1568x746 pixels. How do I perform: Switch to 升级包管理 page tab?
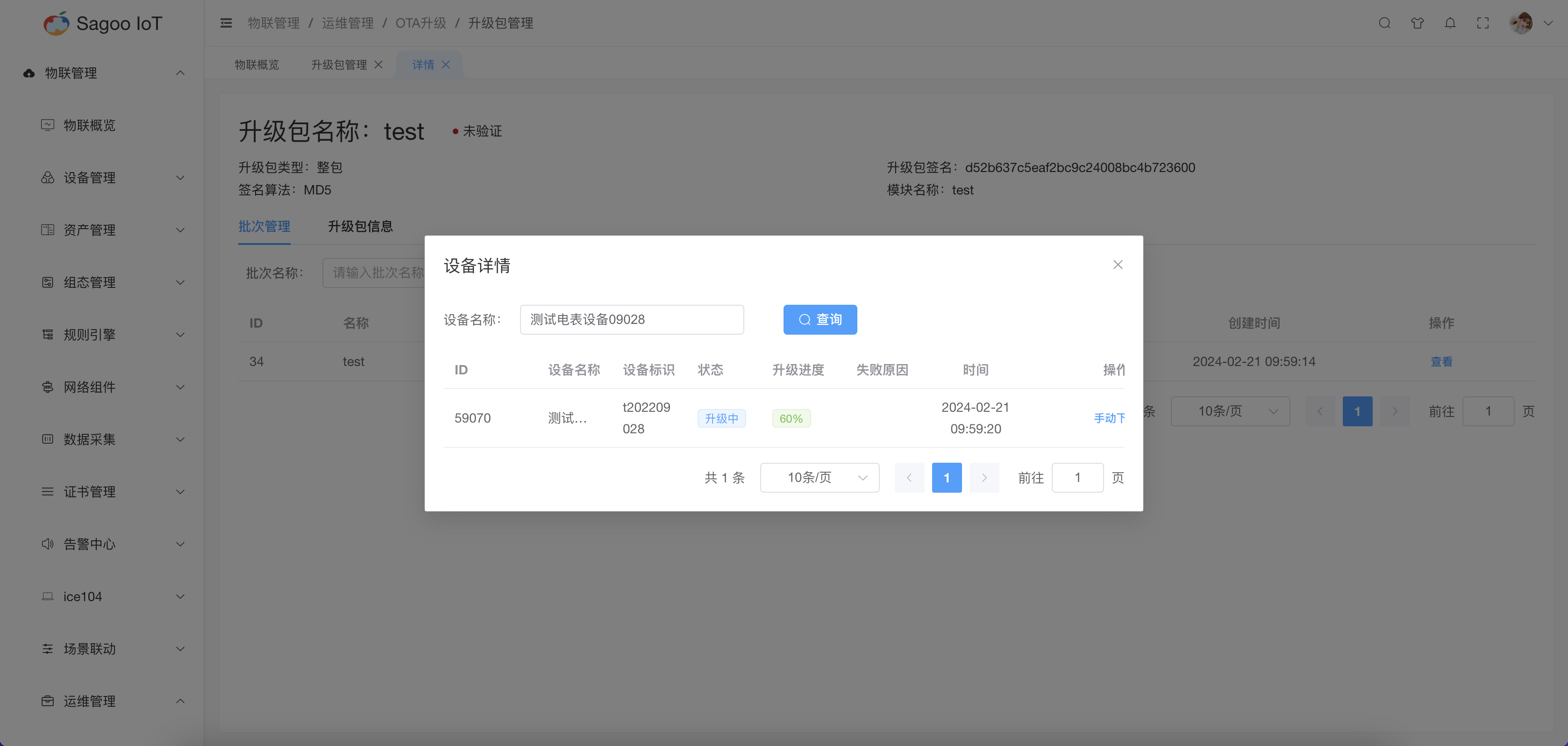click(x=339, y=65)
